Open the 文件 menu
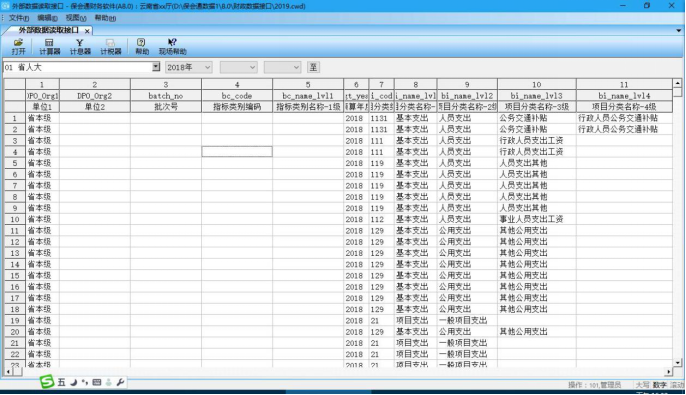 19,18
